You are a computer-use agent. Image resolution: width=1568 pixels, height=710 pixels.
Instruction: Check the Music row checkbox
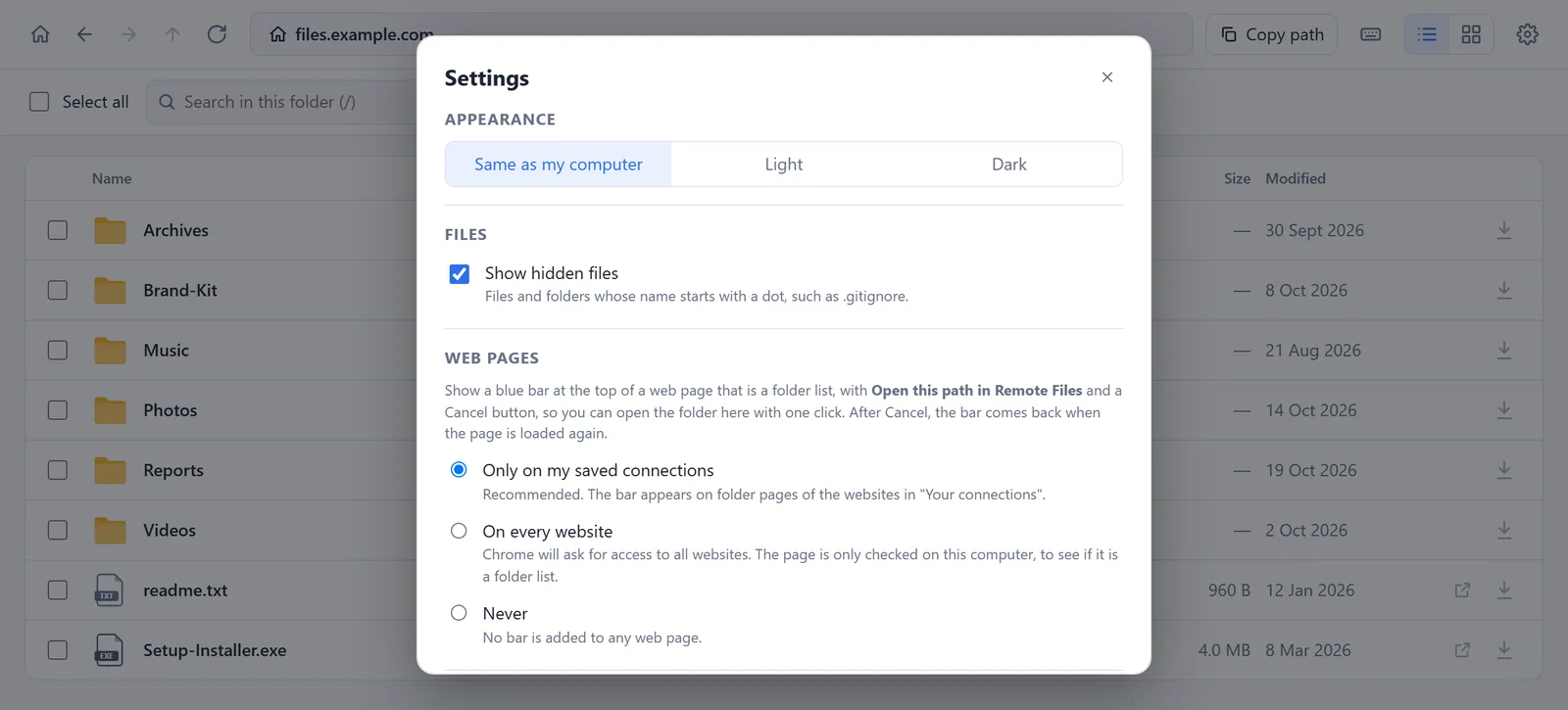click(58, 351)
